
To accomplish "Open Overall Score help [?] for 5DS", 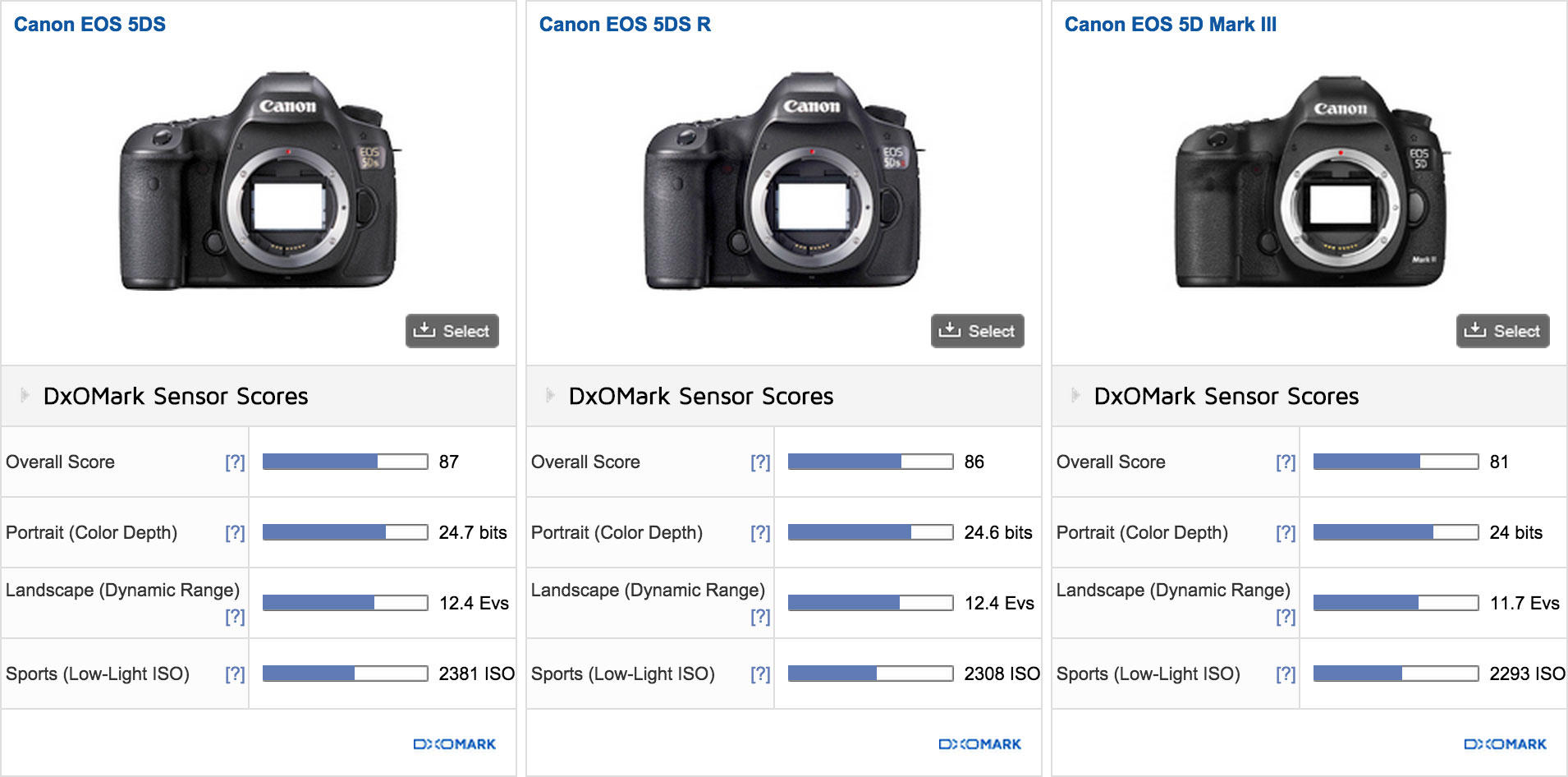I will tap(235, 462).
